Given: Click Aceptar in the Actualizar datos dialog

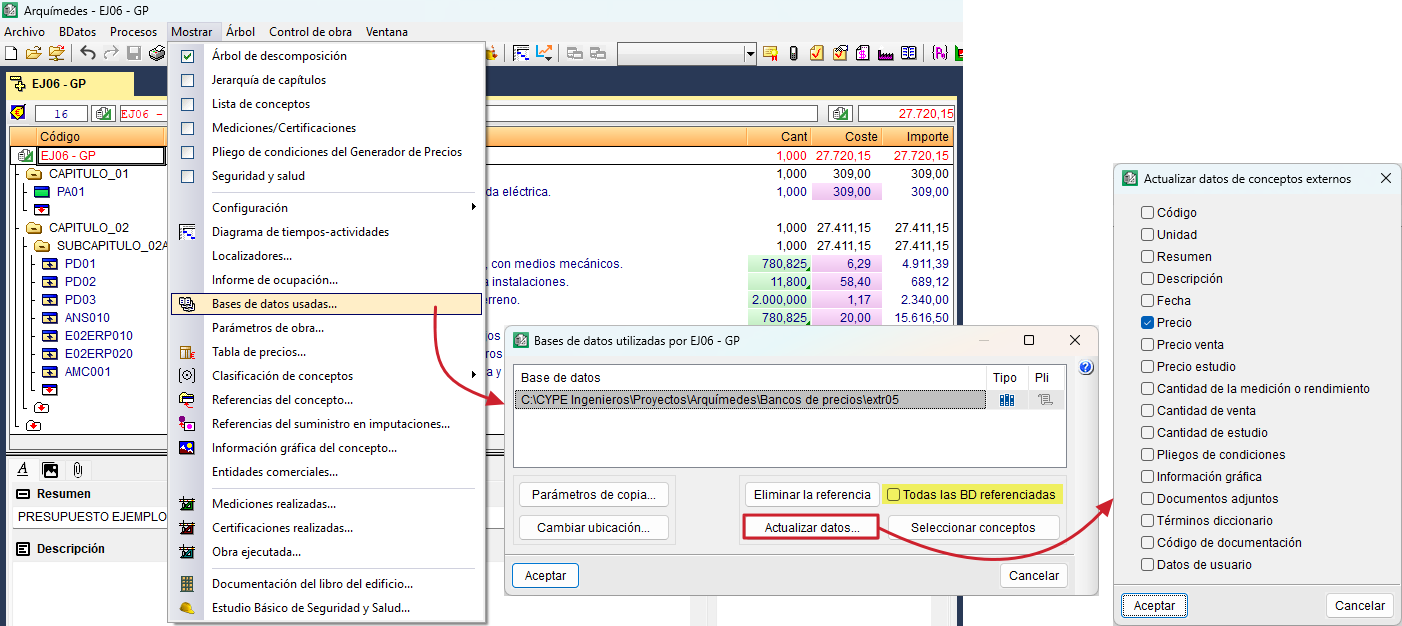Looking at the screenshot, I should tap(1154, 605).
